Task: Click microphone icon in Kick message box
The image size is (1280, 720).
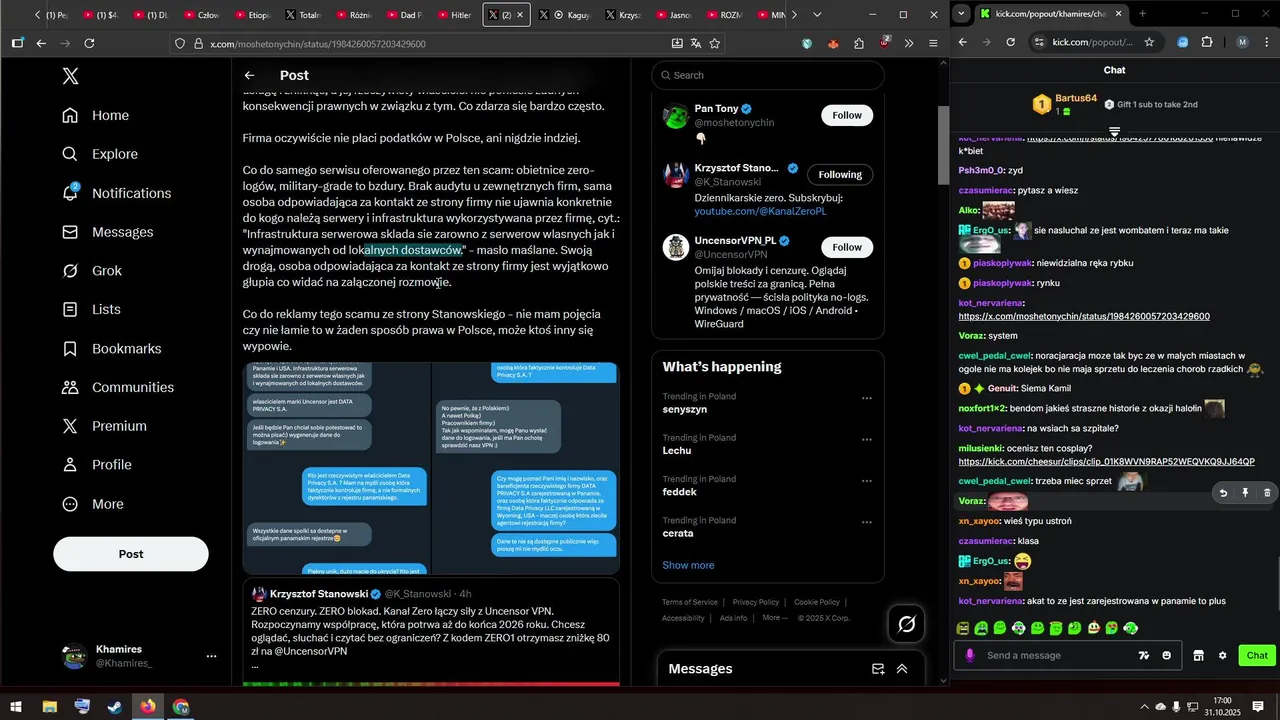Action: click(x=969, y=656)
